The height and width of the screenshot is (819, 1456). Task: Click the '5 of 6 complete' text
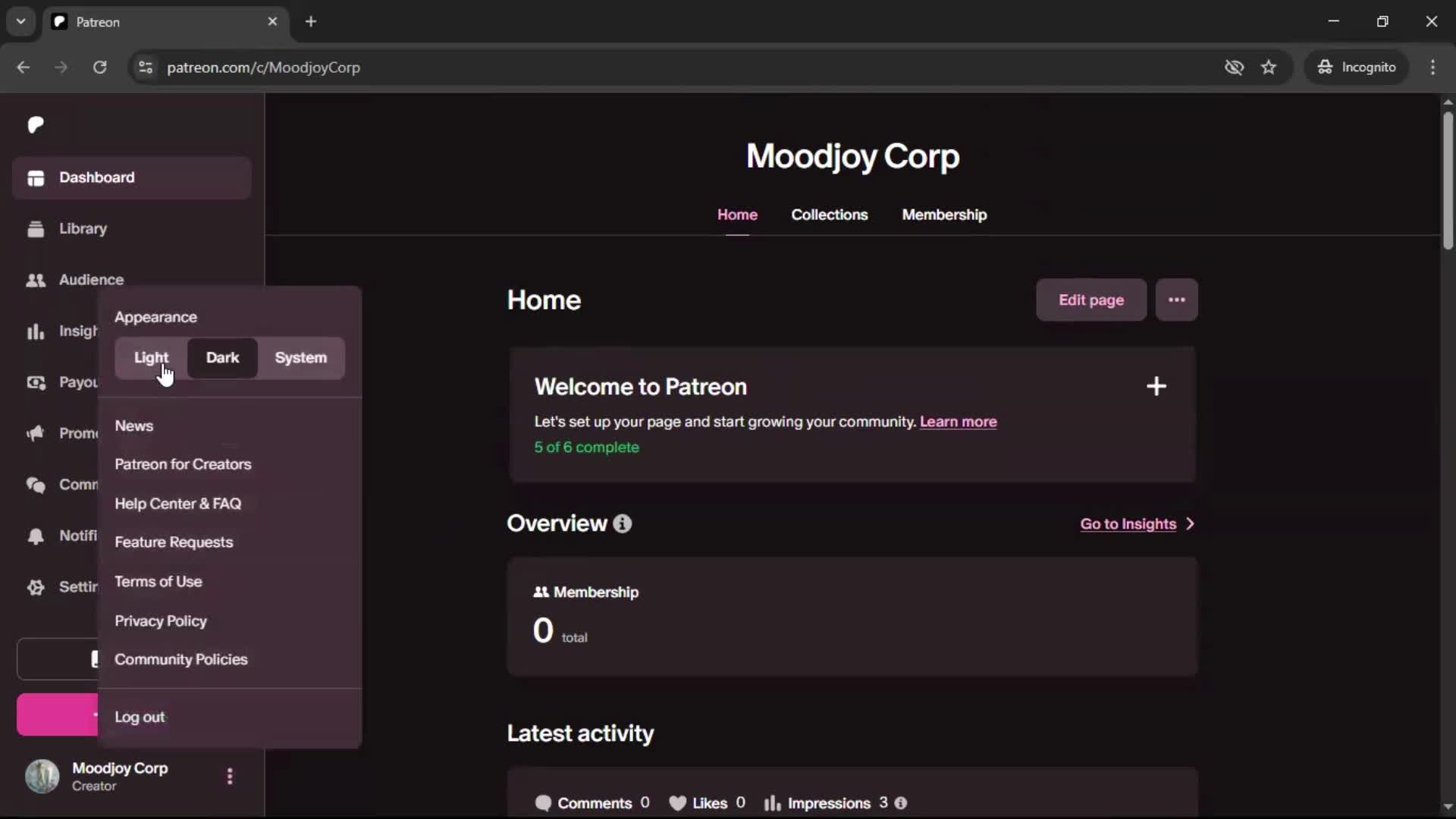point(586,447)
